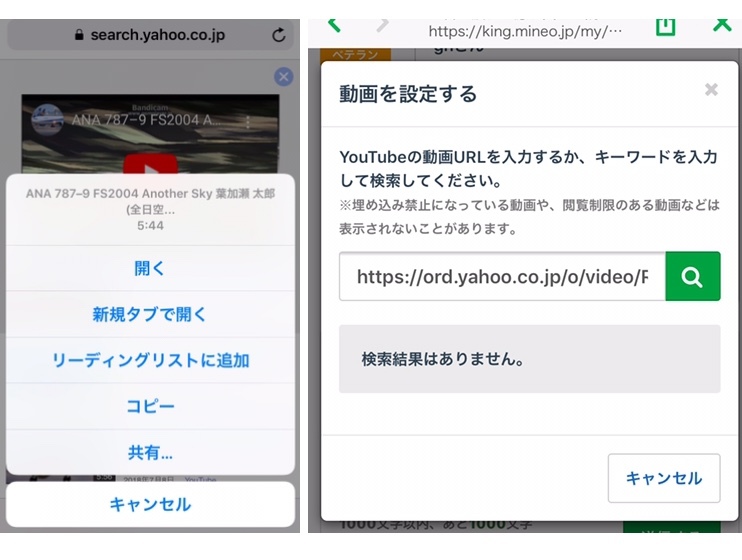Tap the lock icon in the Safari address bar
Viewport: 742px width, 560px height.
tap(80, 35)
